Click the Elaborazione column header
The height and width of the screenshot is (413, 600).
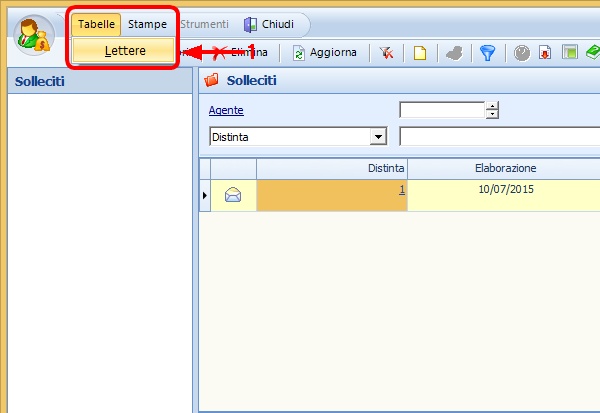pos(505,169)
